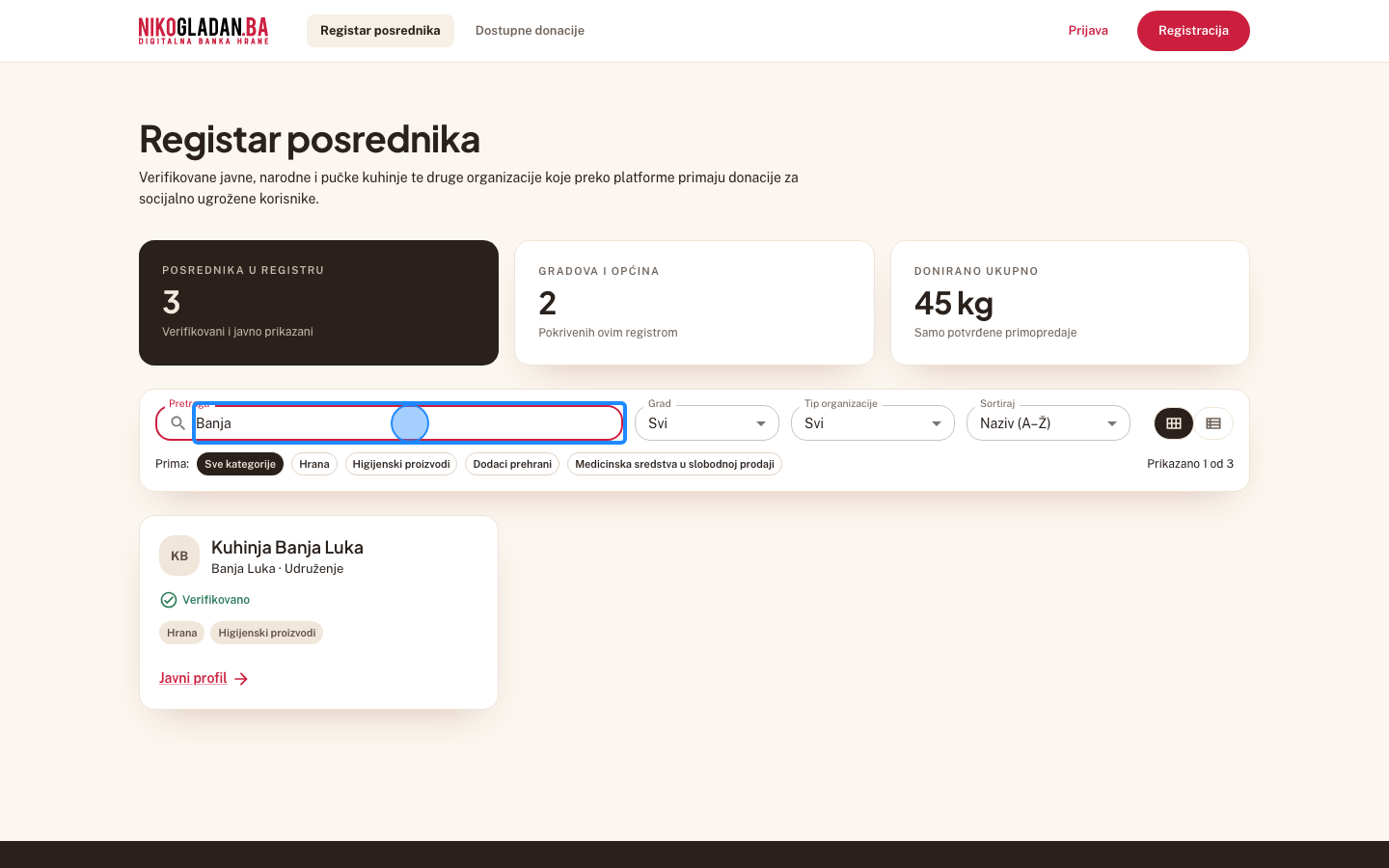Click the Registar posrednika page heading
The height and width of the screenshot is (868, 1389).
[310, 139]
